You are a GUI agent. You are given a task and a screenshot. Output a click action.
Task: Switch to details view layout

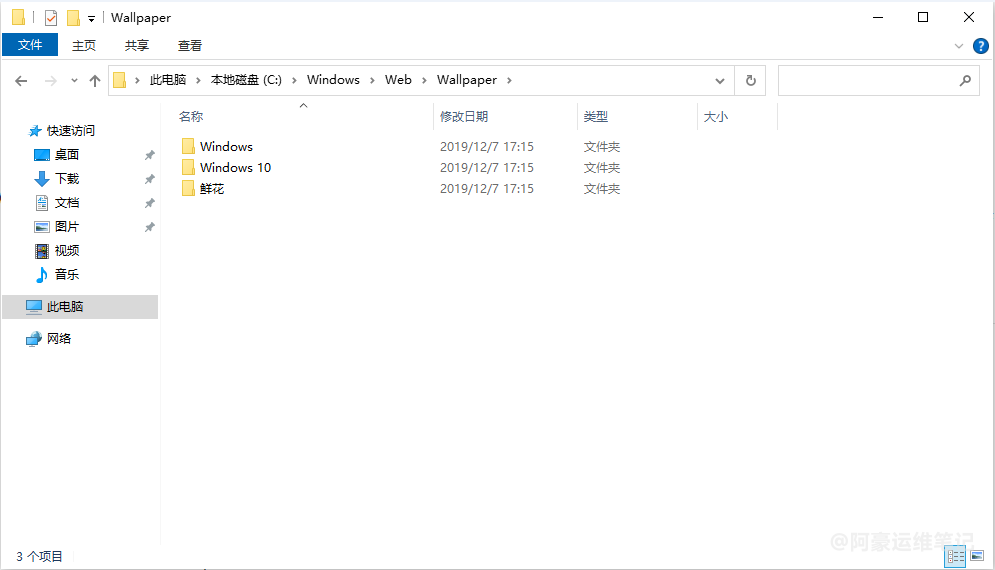click(956, 557)
